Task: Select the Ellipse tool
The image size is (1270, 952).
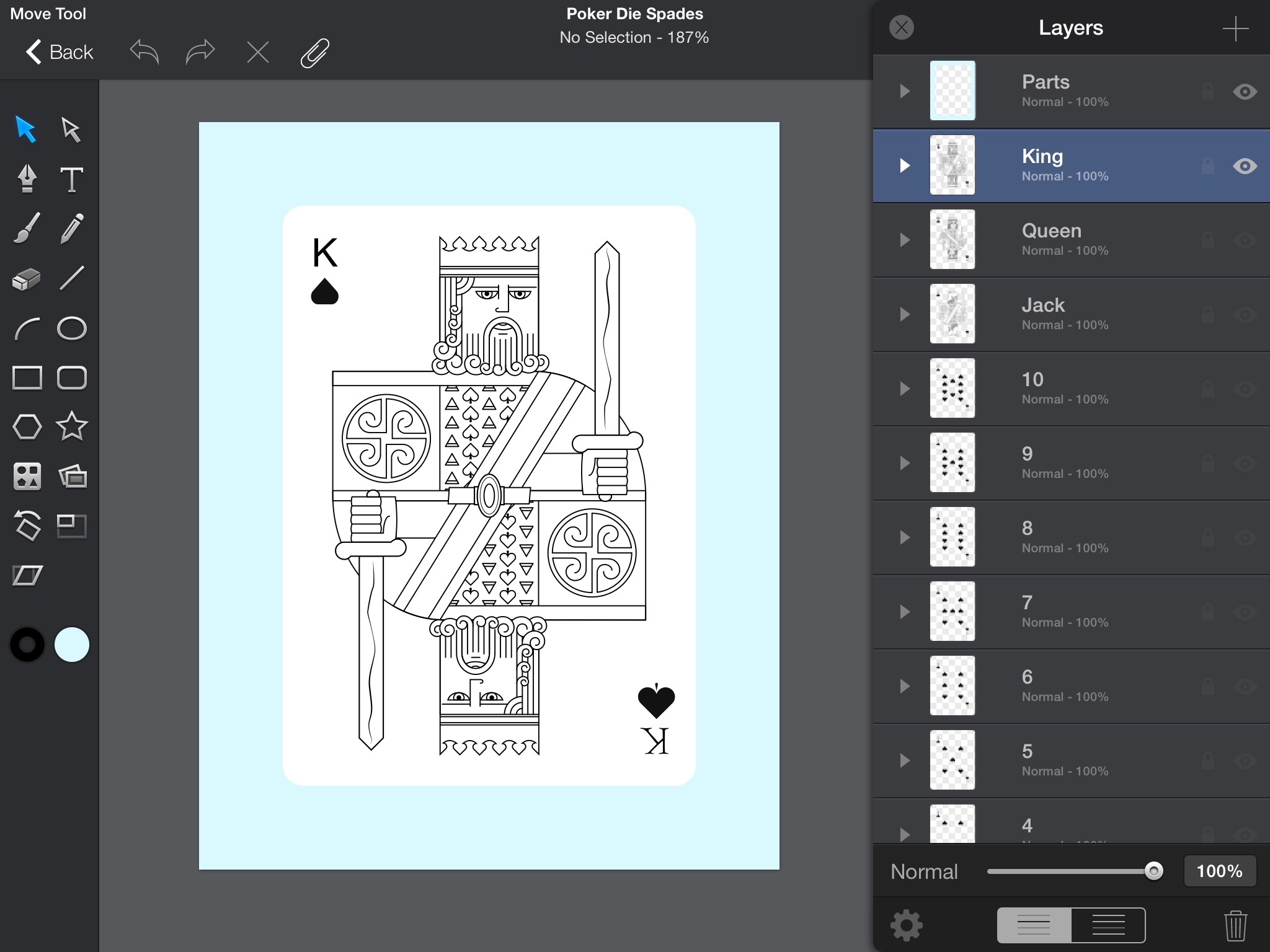Action: [x=72, y=327]
